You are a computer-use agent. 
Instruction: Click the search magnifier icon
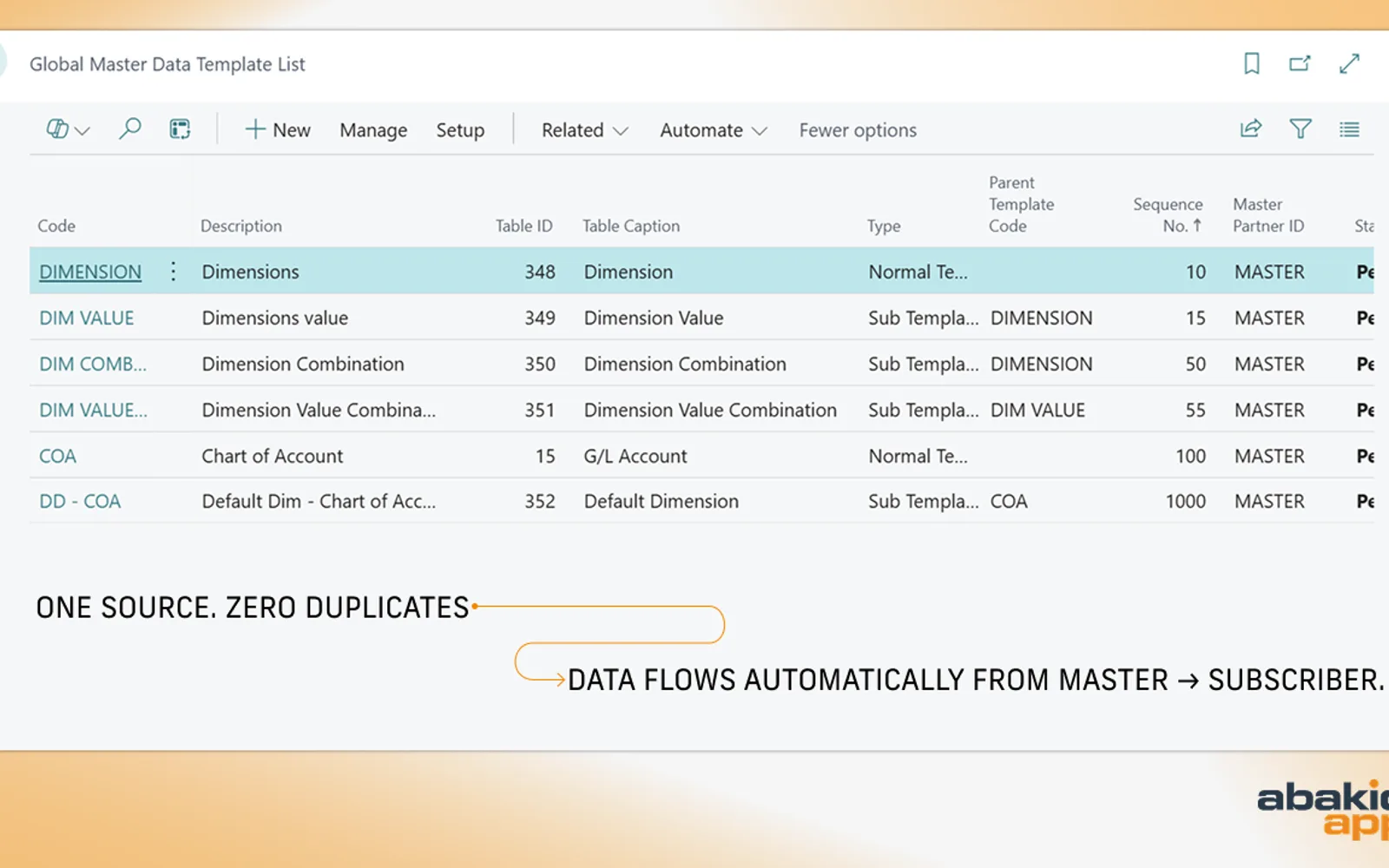point(129,129)
